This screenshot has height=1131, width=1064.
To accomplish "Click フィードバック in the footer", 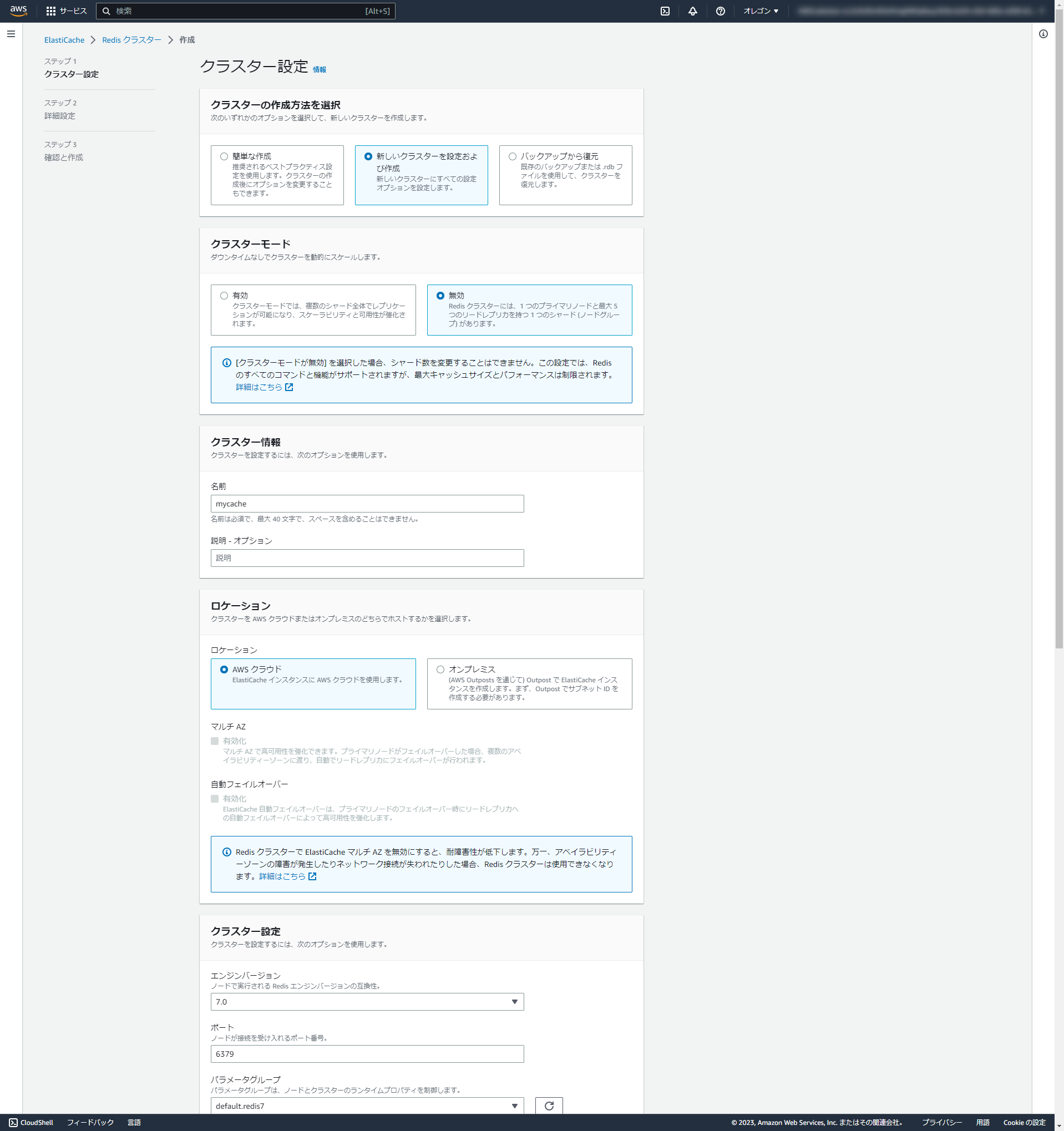I will (89, 1122).
